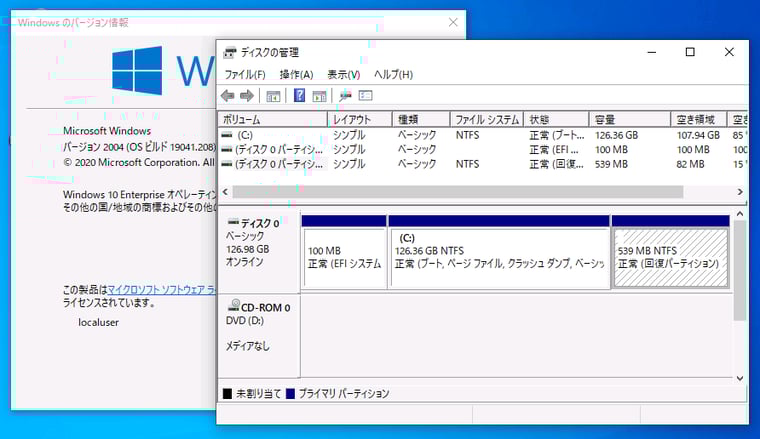Click the graphical view scroll-down arrow
The width and height of the screenshot is (760, 439).
tap(740, 378)
